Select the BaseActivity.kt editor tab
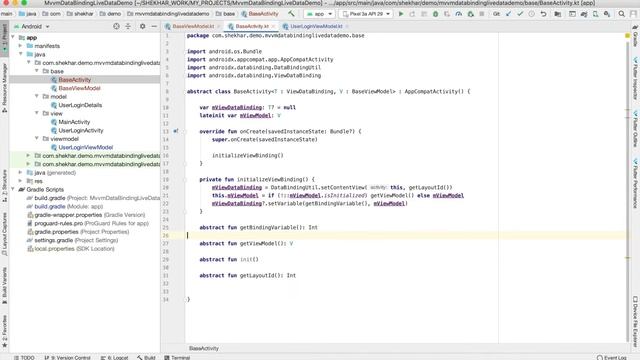The image size is (640, 360). point(252,26)
